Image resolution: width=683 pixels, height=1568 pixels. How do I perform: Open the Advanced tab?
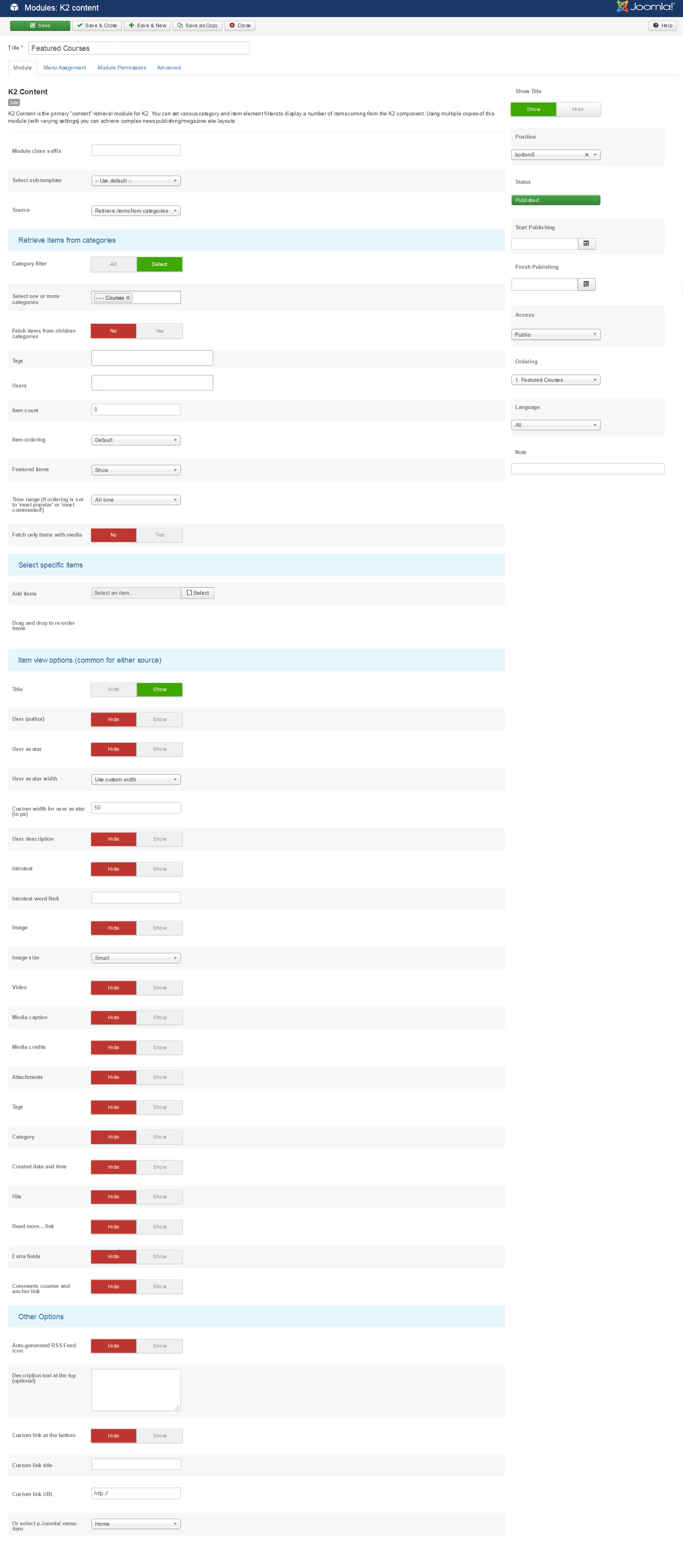[169, 67]
